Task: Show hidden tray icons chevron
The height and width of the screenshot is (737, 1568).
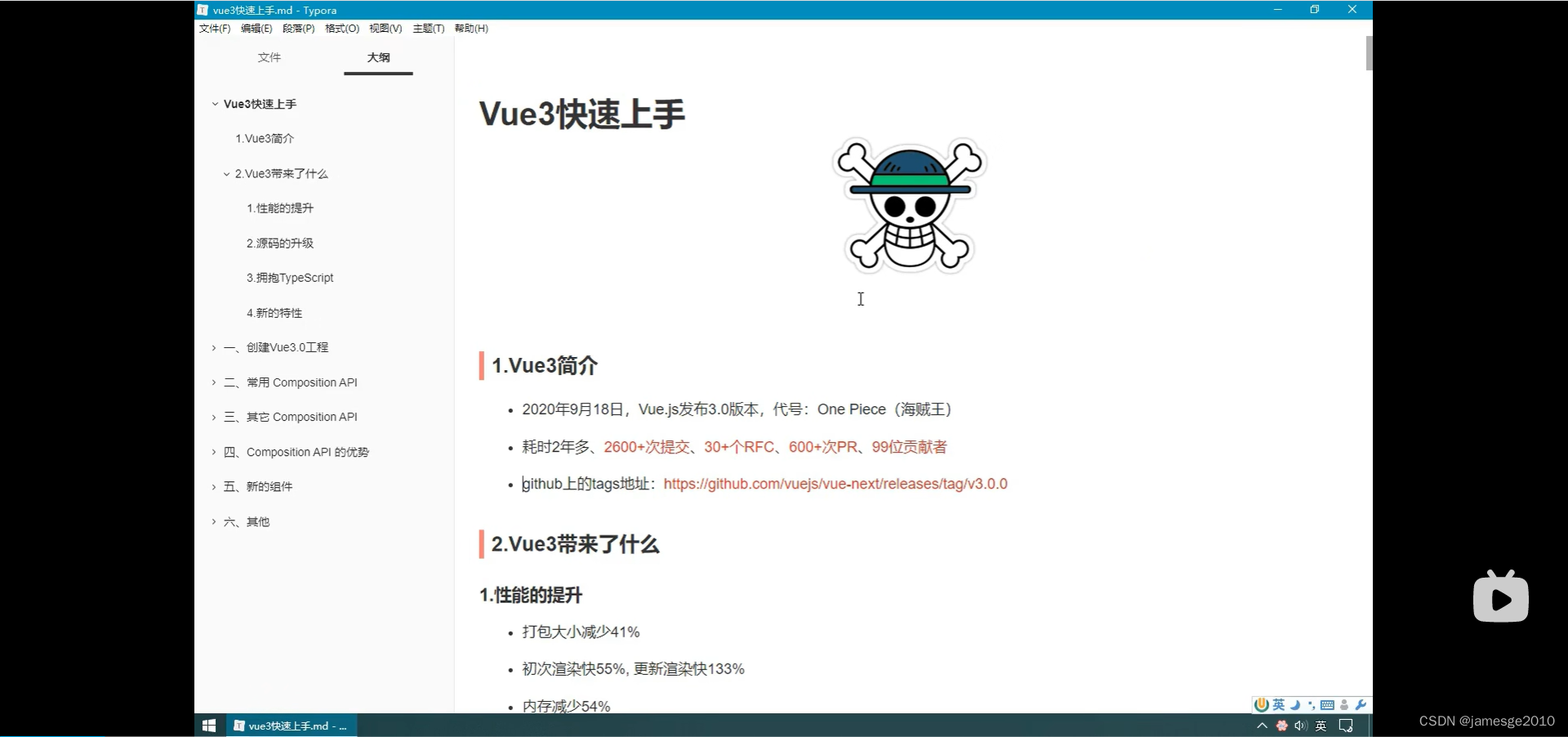Action: click(x=1262, y=726)
